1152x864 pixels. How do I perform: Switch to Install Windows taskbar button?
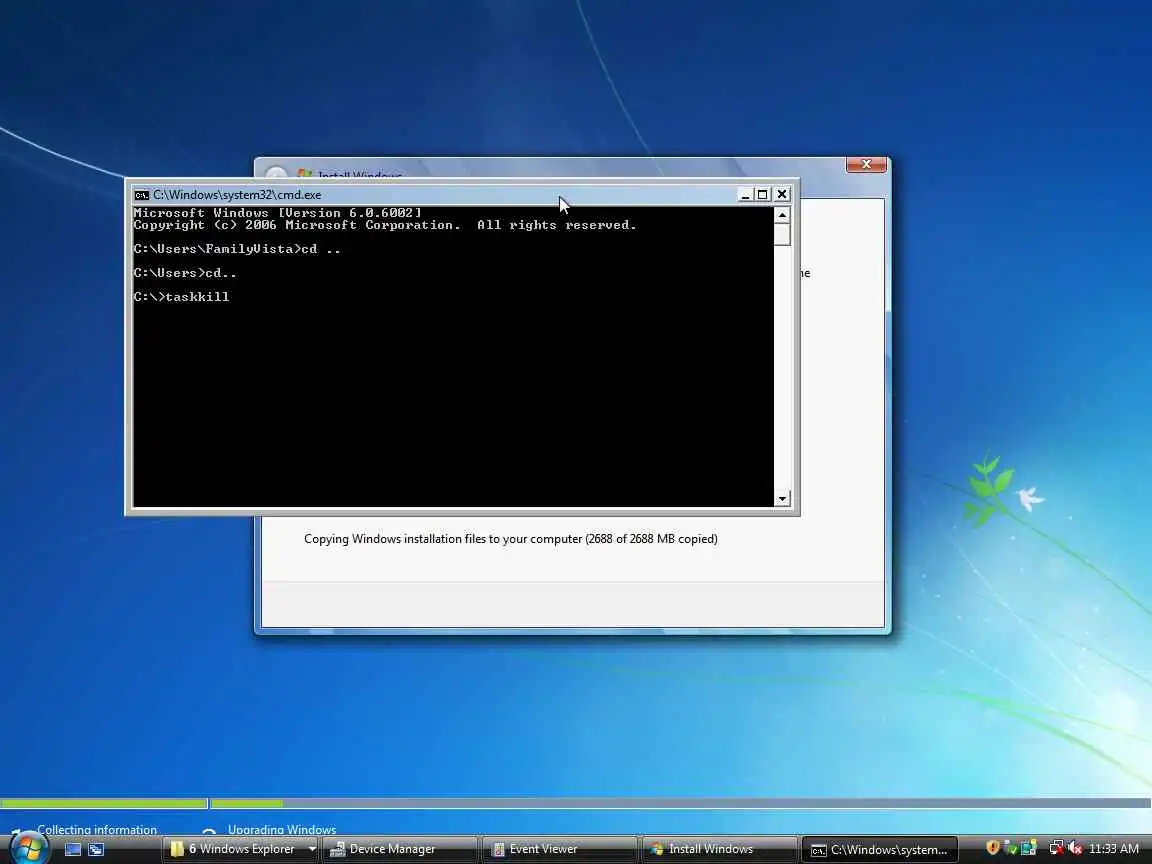click(x=720, y=849)
